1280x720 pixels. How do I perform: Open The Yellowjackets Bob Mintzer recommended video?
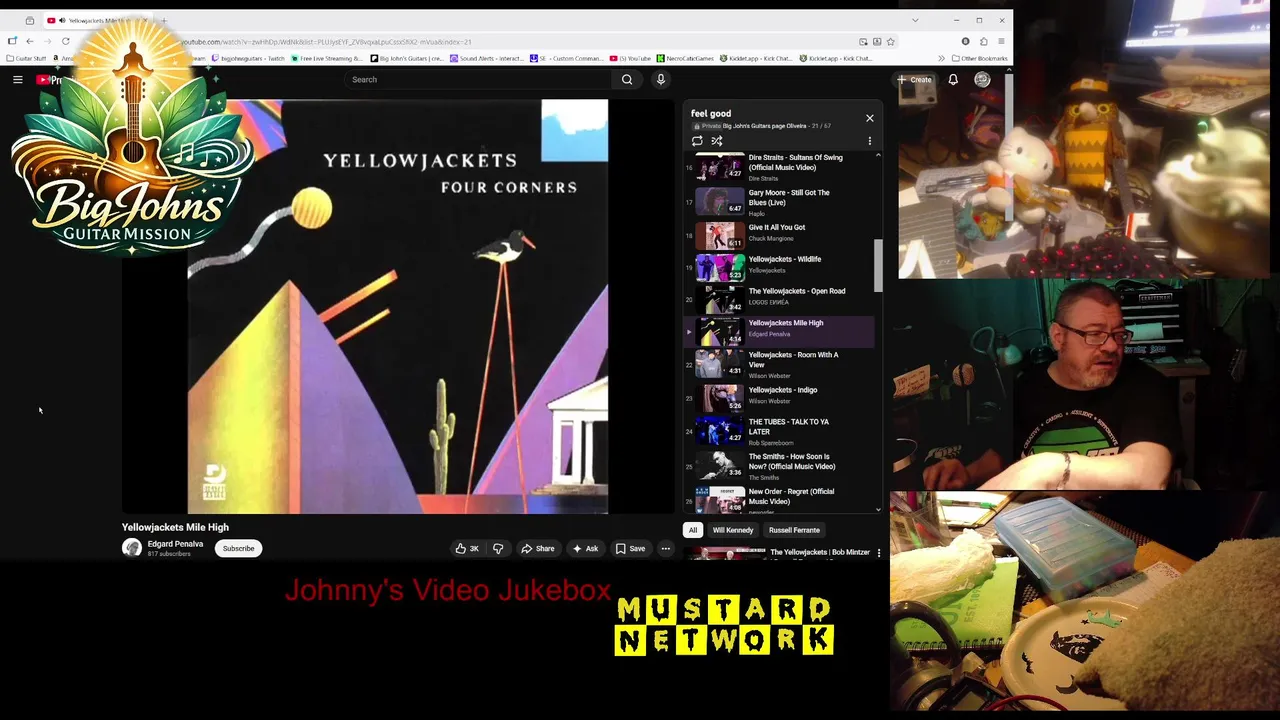(820, 552)
